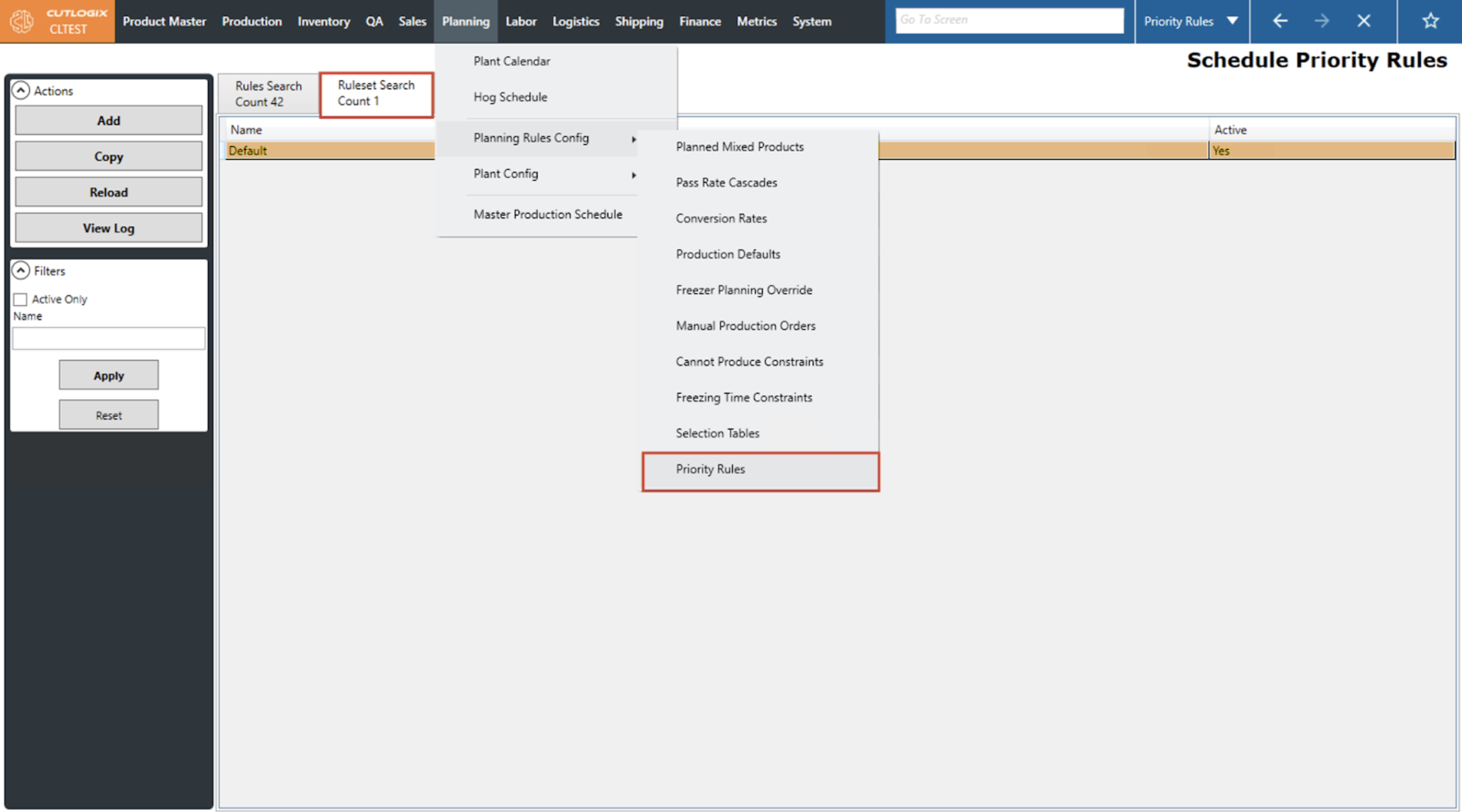Click the back arrow navigation icon
Screen dimensions: 1462x812
[x=1280, y=21]
